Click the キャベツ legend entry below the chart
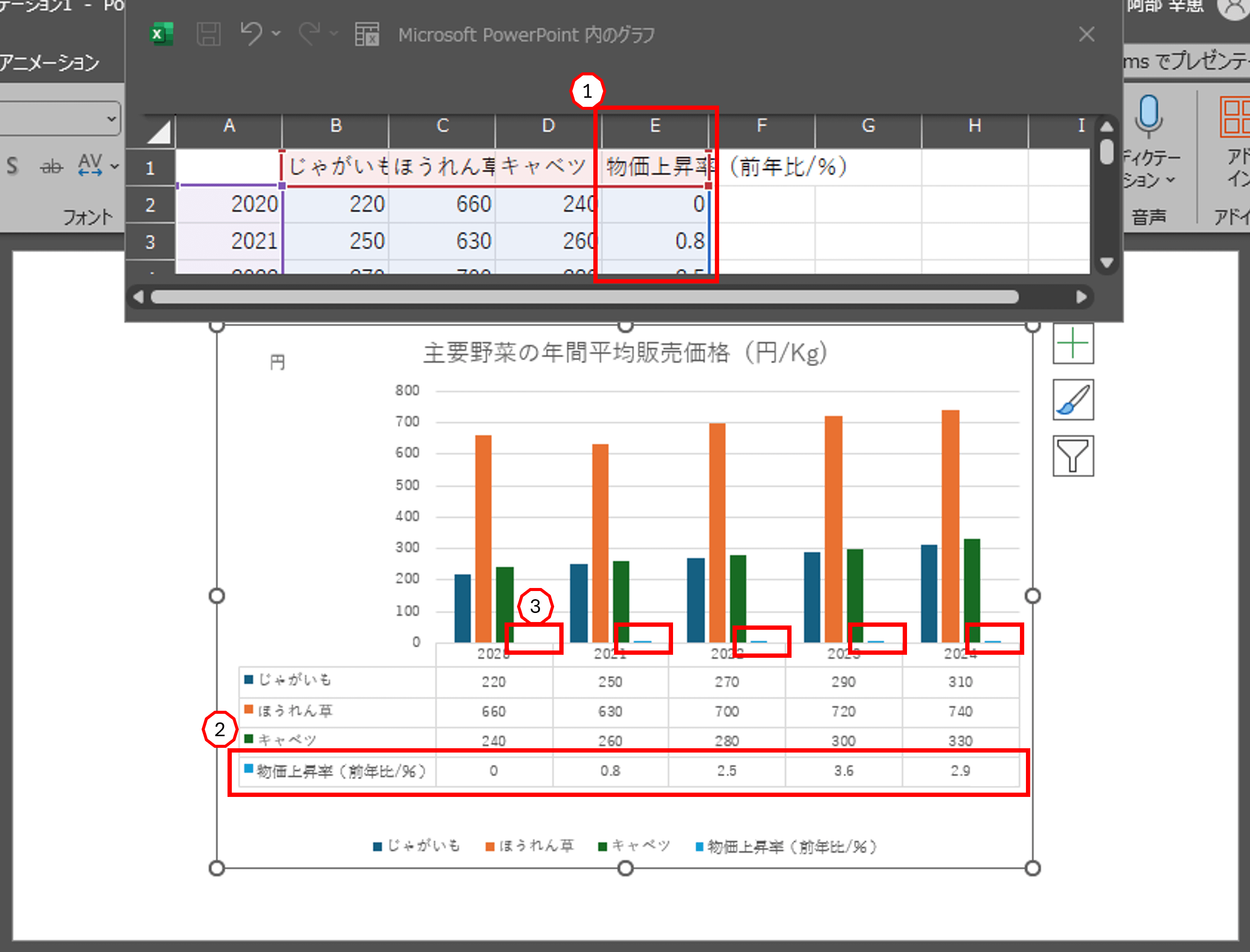Image resolution: width=1250 pixels, height=952 pixels. click(x=634, y=846)
